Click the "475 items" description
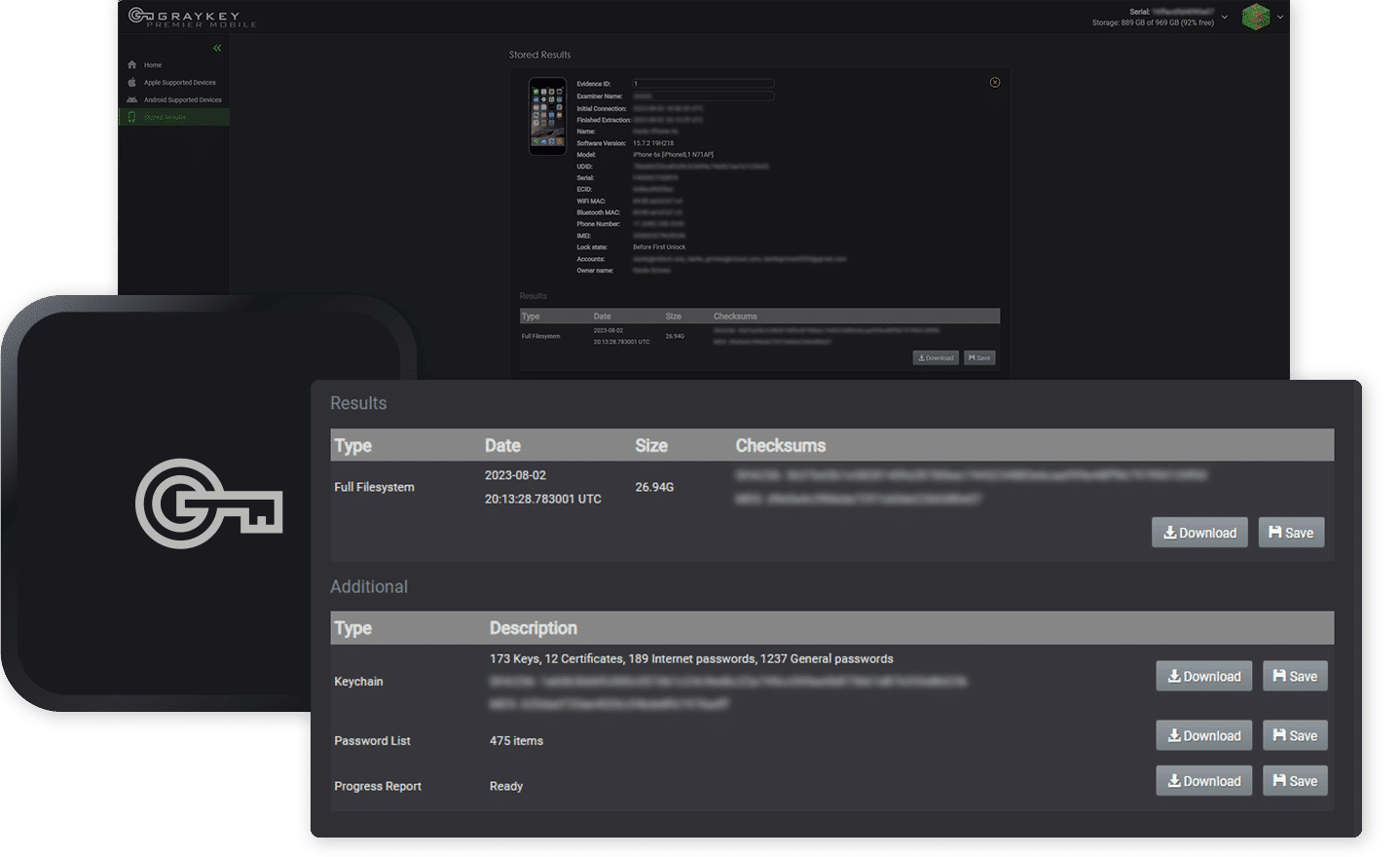Viewport: 1400px width, 857px height. (516, 741)
